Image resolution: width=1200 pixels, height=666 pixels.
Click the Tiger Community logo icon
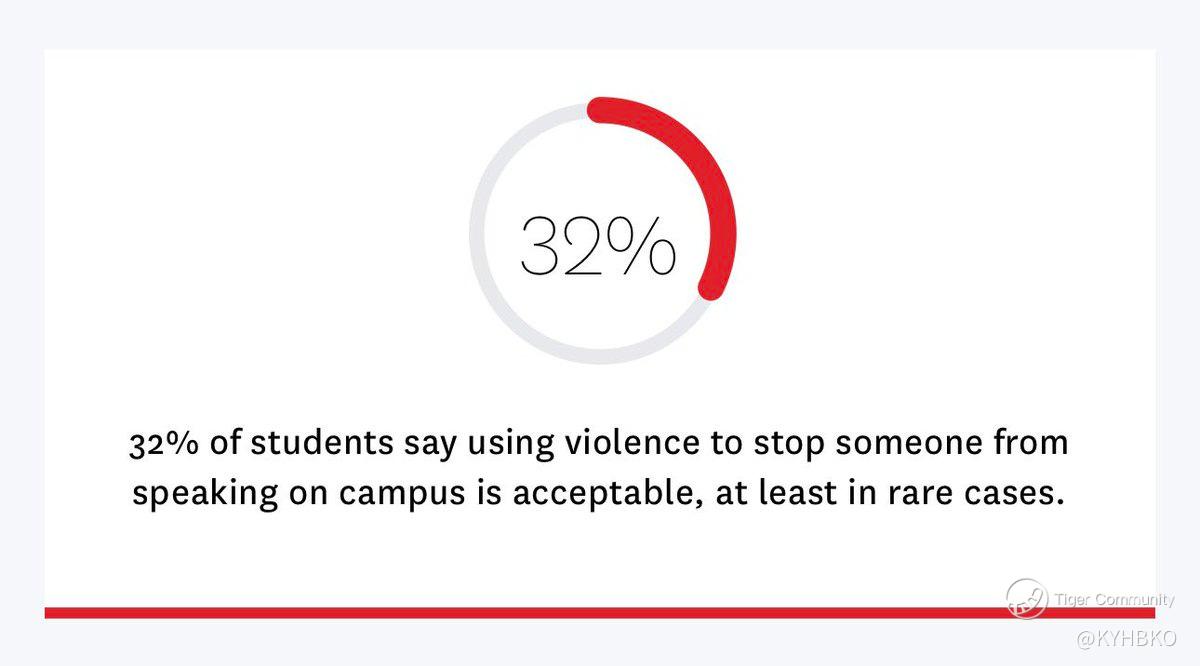1026,598
